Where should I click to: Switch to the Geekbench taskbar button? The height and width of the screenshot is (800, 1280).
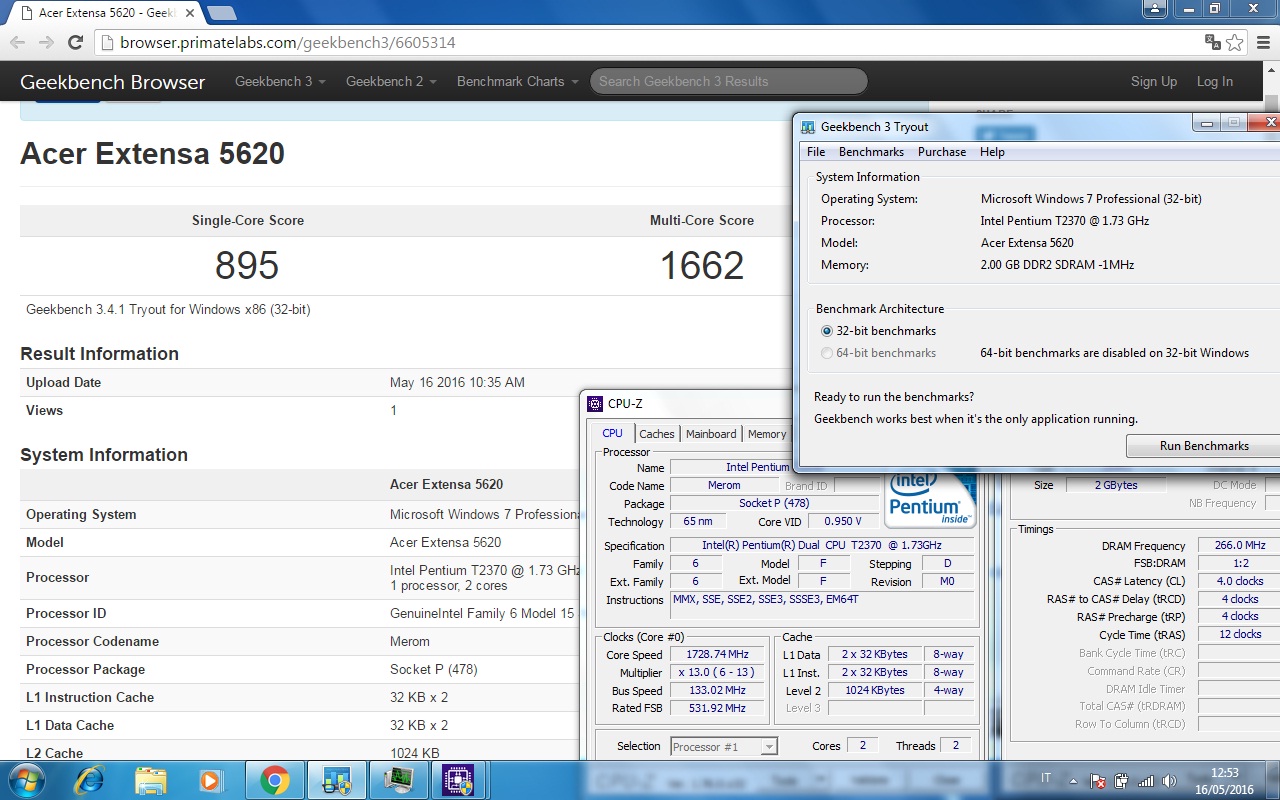coord(336,779)
